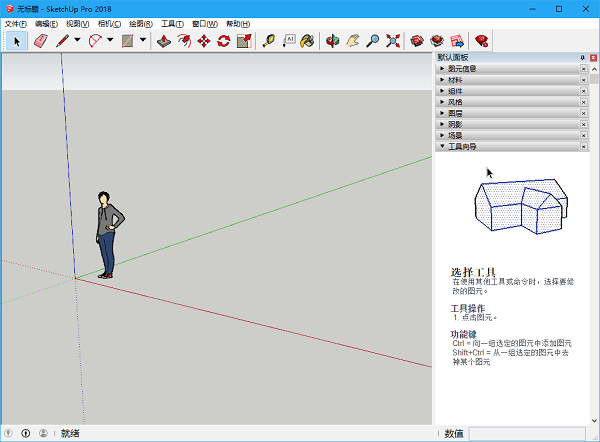Open the 文件(F) menu

pyautogui.click(x=16, y=24)
